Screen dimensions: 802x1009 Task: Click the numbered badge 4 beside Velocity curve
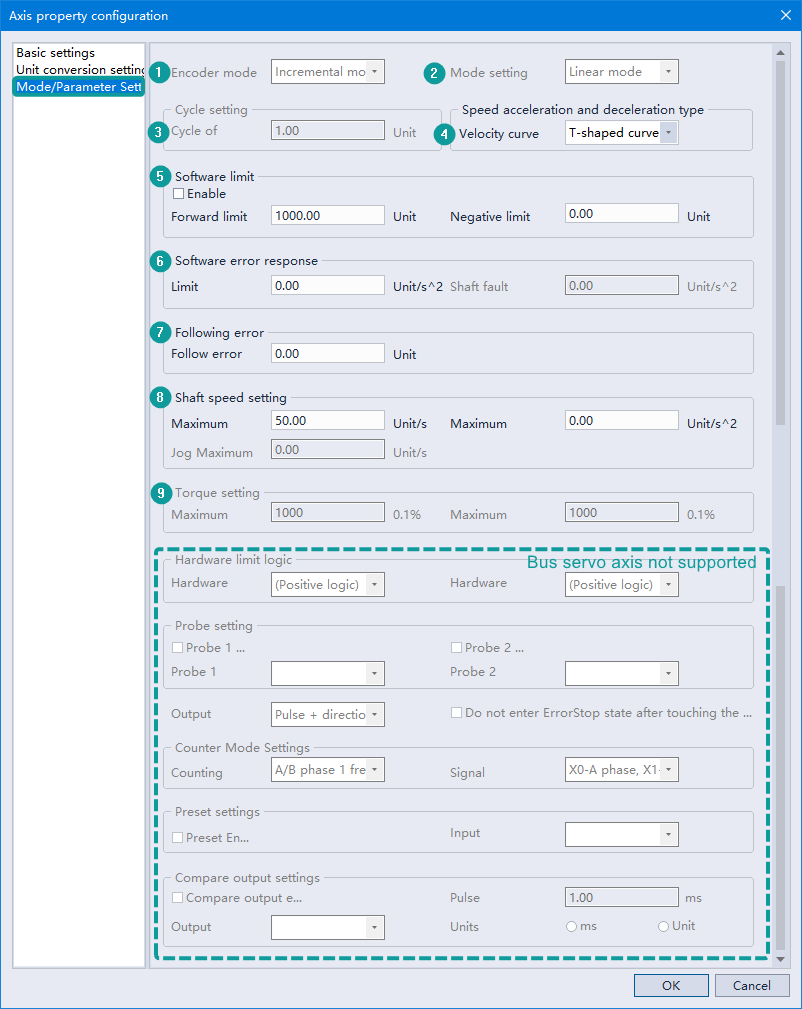pyautogui.click(x=445, y=133)
